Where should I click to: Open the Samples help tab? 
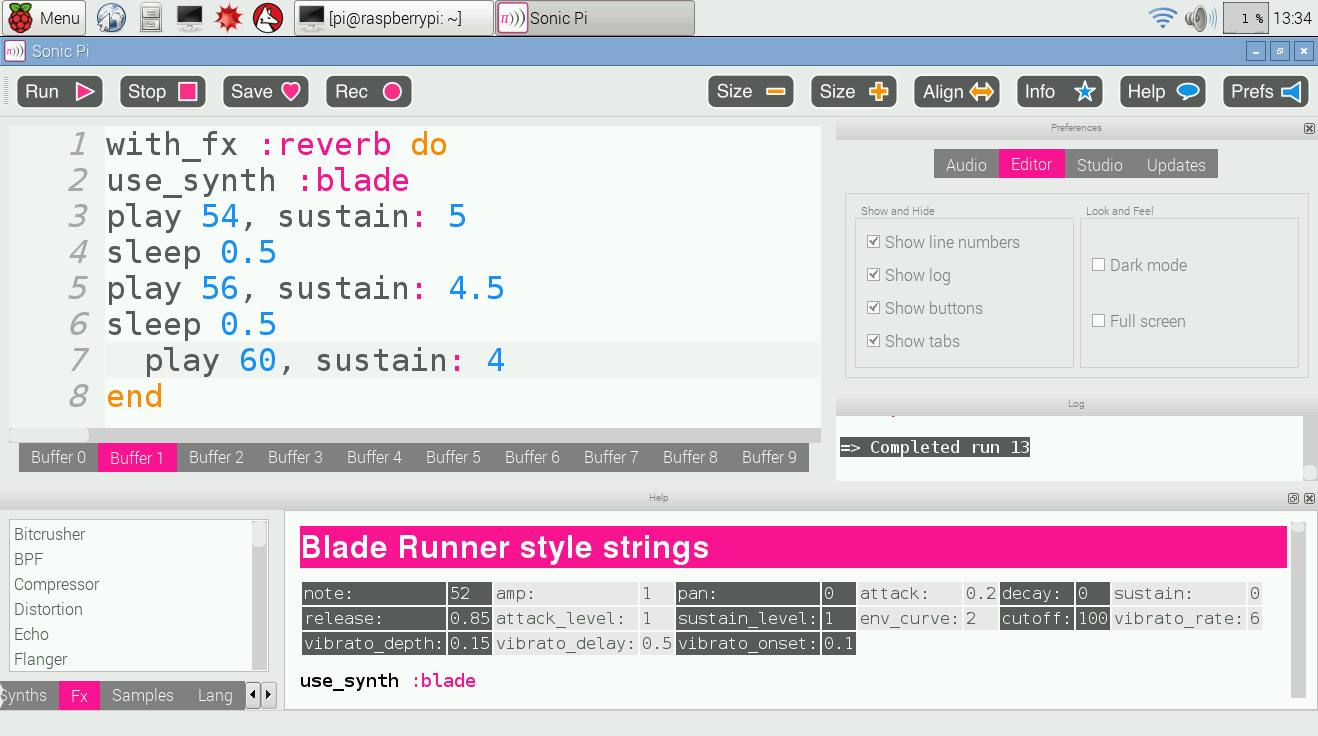[x=142, y=695]
